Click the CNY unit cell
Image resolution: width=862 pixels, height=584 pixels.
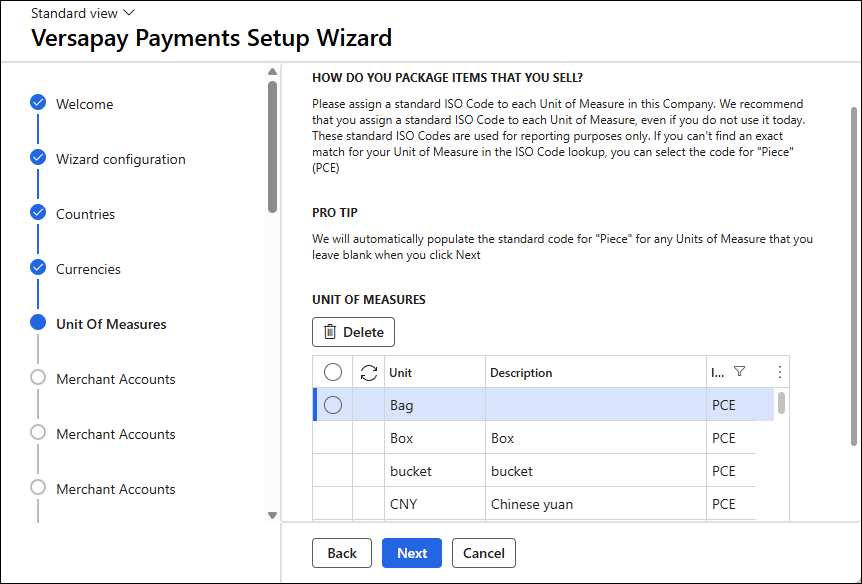pyautogui.click(x=435, y=504)
